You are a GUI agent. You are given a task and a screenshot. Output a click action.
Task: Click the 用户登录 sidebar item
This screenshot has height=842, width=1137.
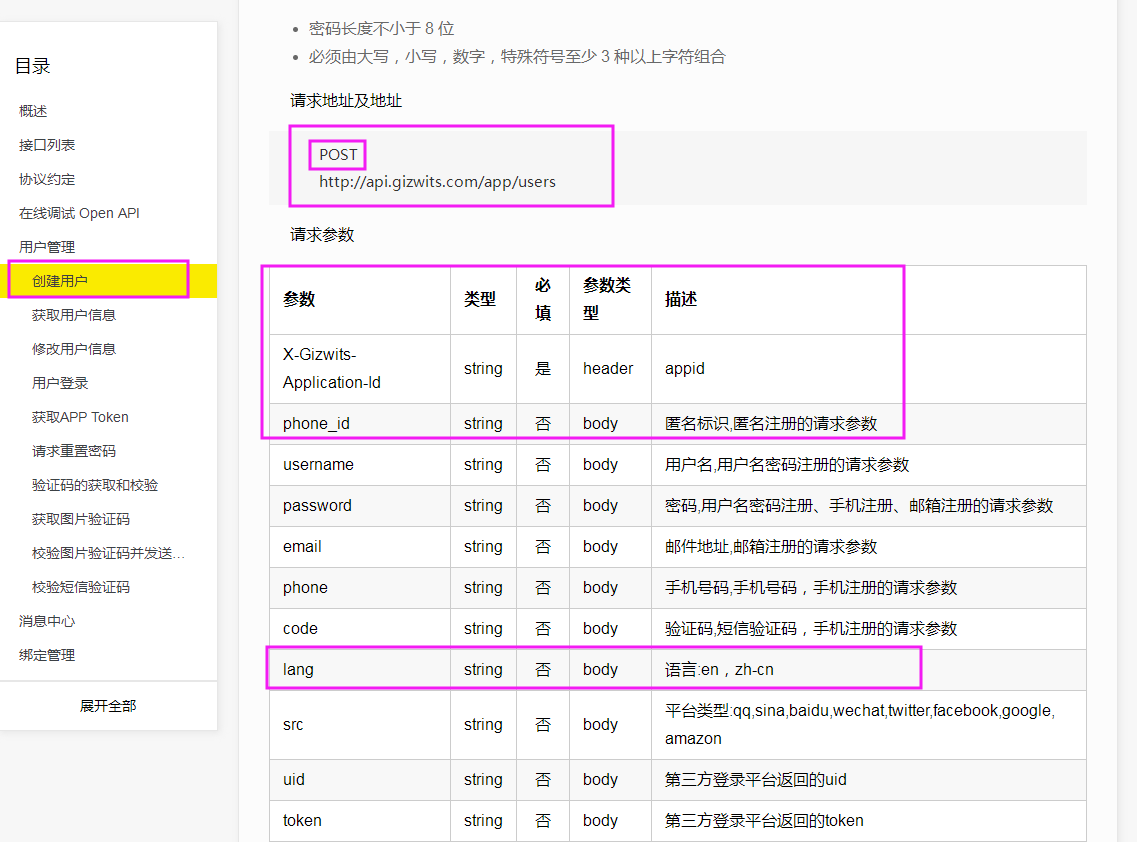pos(60,383)
